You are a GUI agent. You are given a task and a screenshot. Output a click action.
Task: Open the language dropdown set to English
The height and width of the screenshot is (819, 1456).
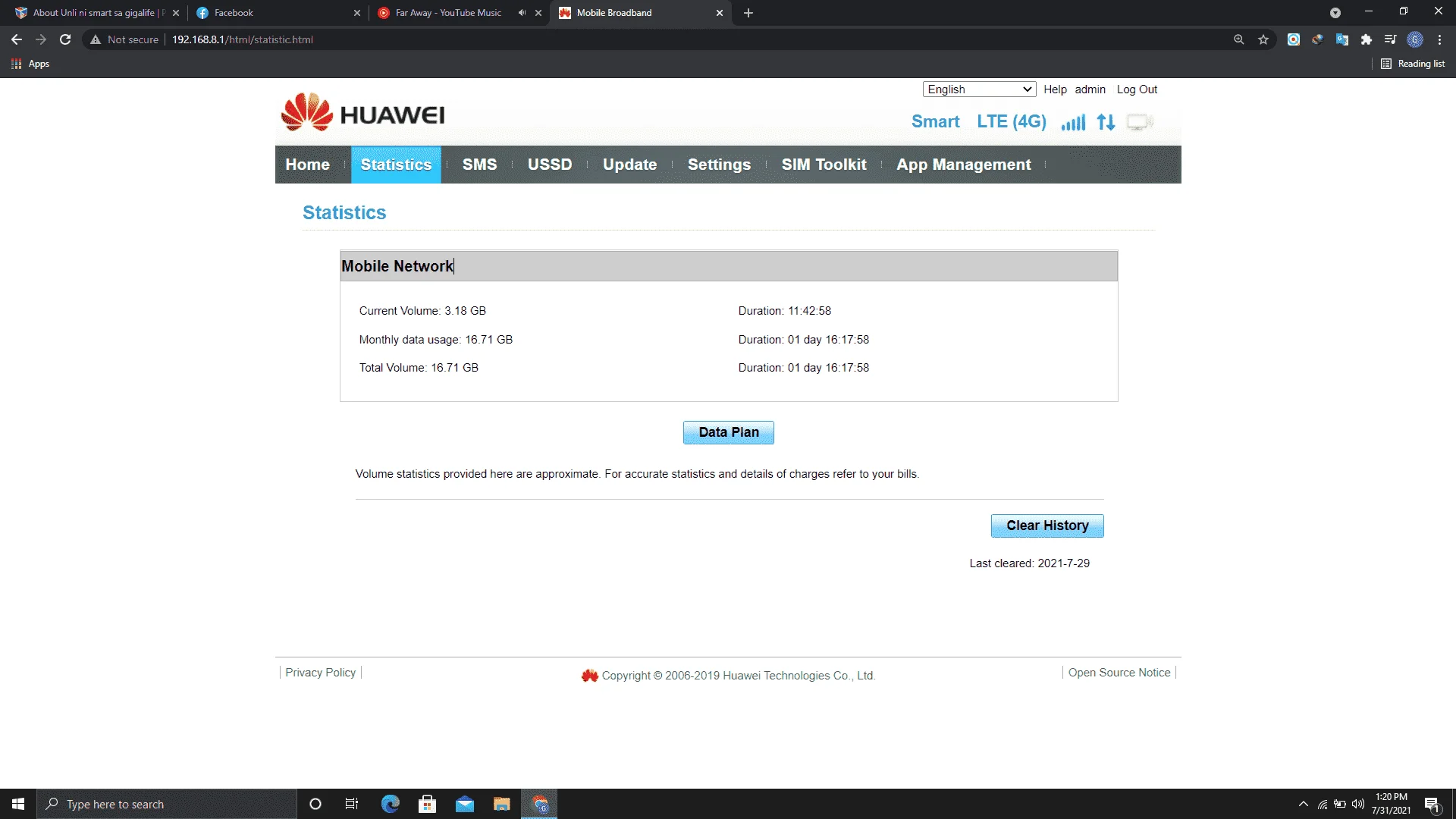coord(979,89)
